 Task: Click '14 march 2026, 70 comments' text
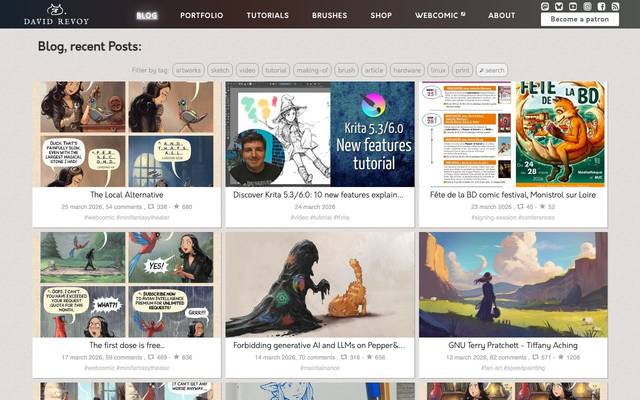coord(295,357)
